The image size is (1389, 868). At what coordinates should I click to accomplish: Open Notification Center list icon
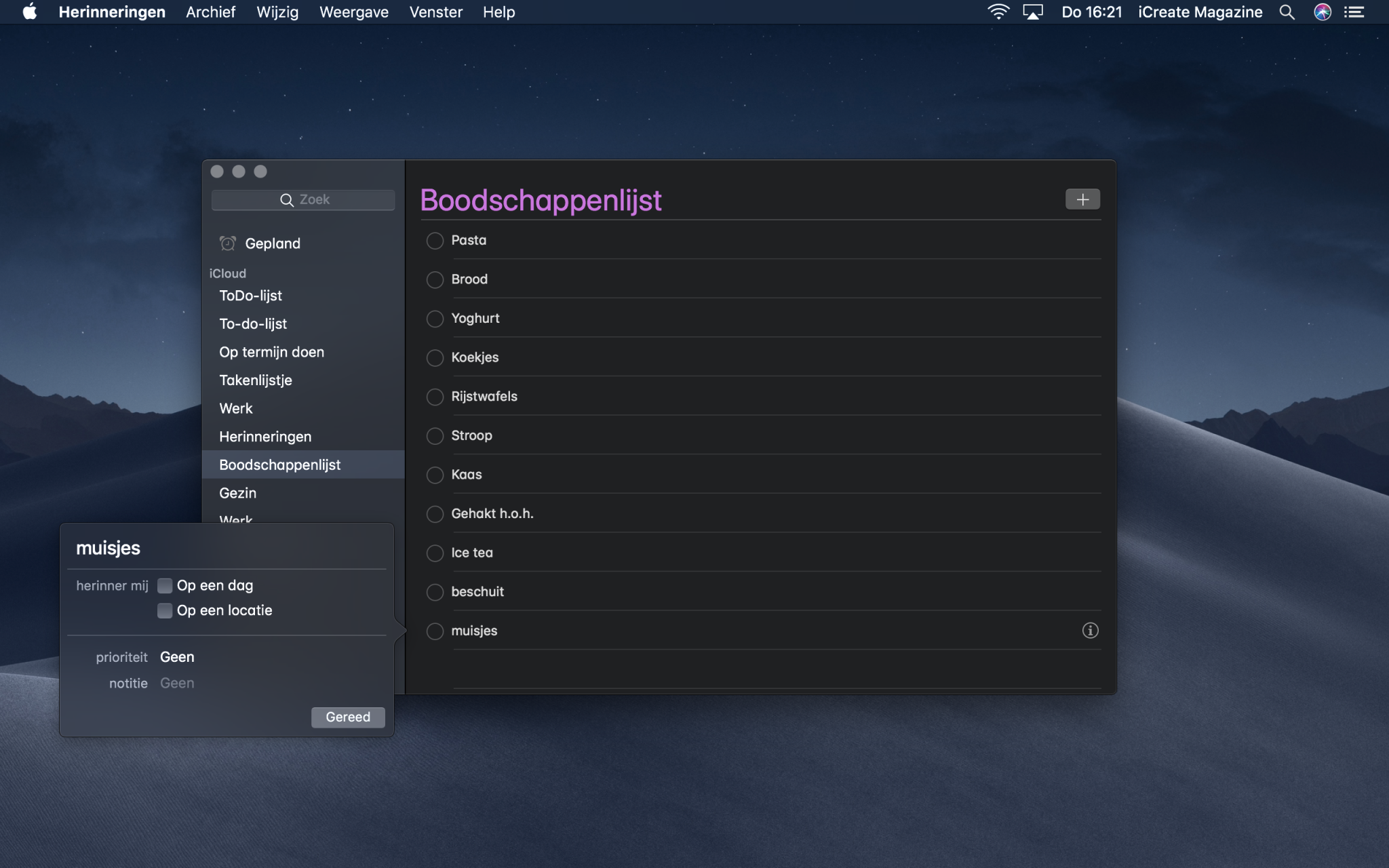(1354, 12)
